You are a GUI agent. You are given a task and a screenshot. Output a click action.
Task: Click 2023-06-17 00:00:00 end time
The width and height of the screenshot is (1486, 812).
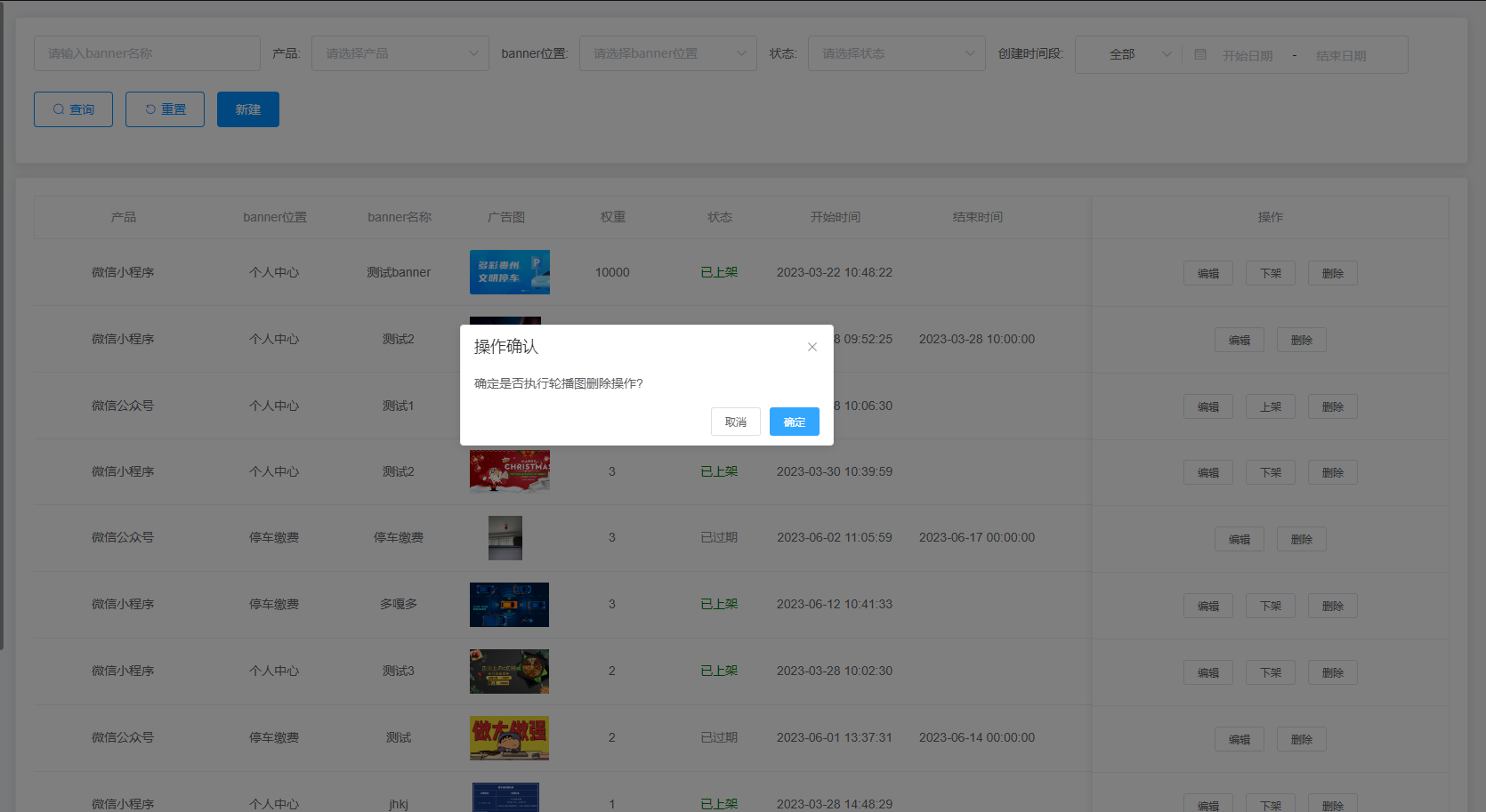tap(977, 537)
